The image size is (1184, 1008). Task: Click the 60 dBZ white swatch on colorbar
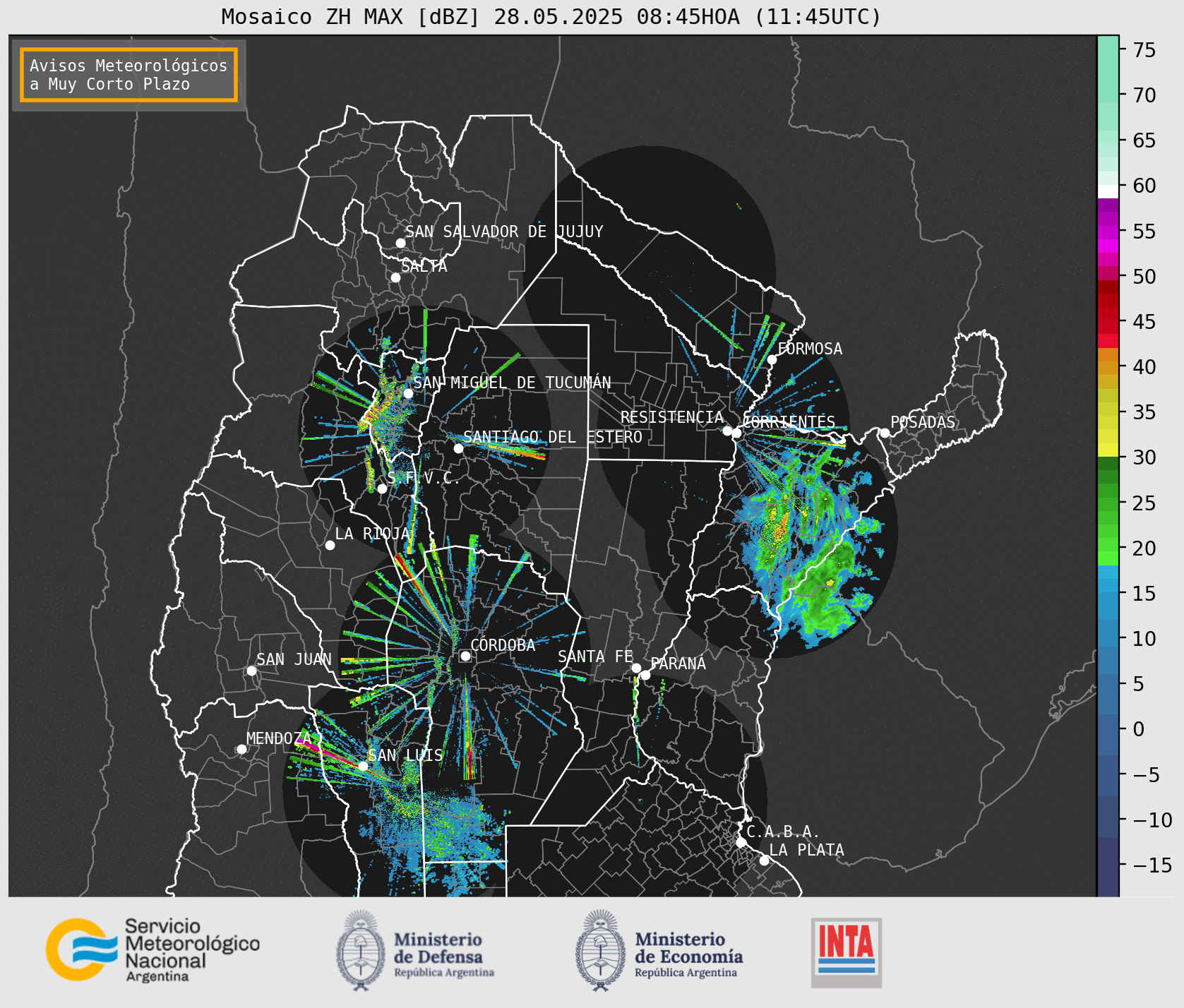tap(1108, 191)
